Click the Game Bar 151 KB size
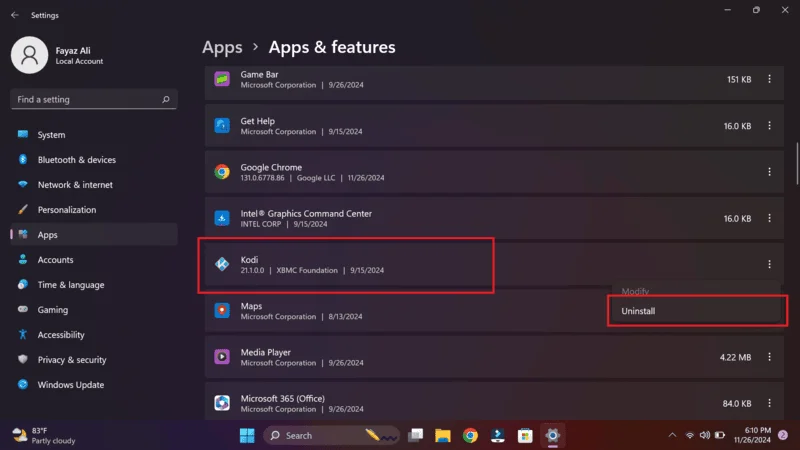The width and height of the screenshot is (800, 450). (x=739, y=79)
